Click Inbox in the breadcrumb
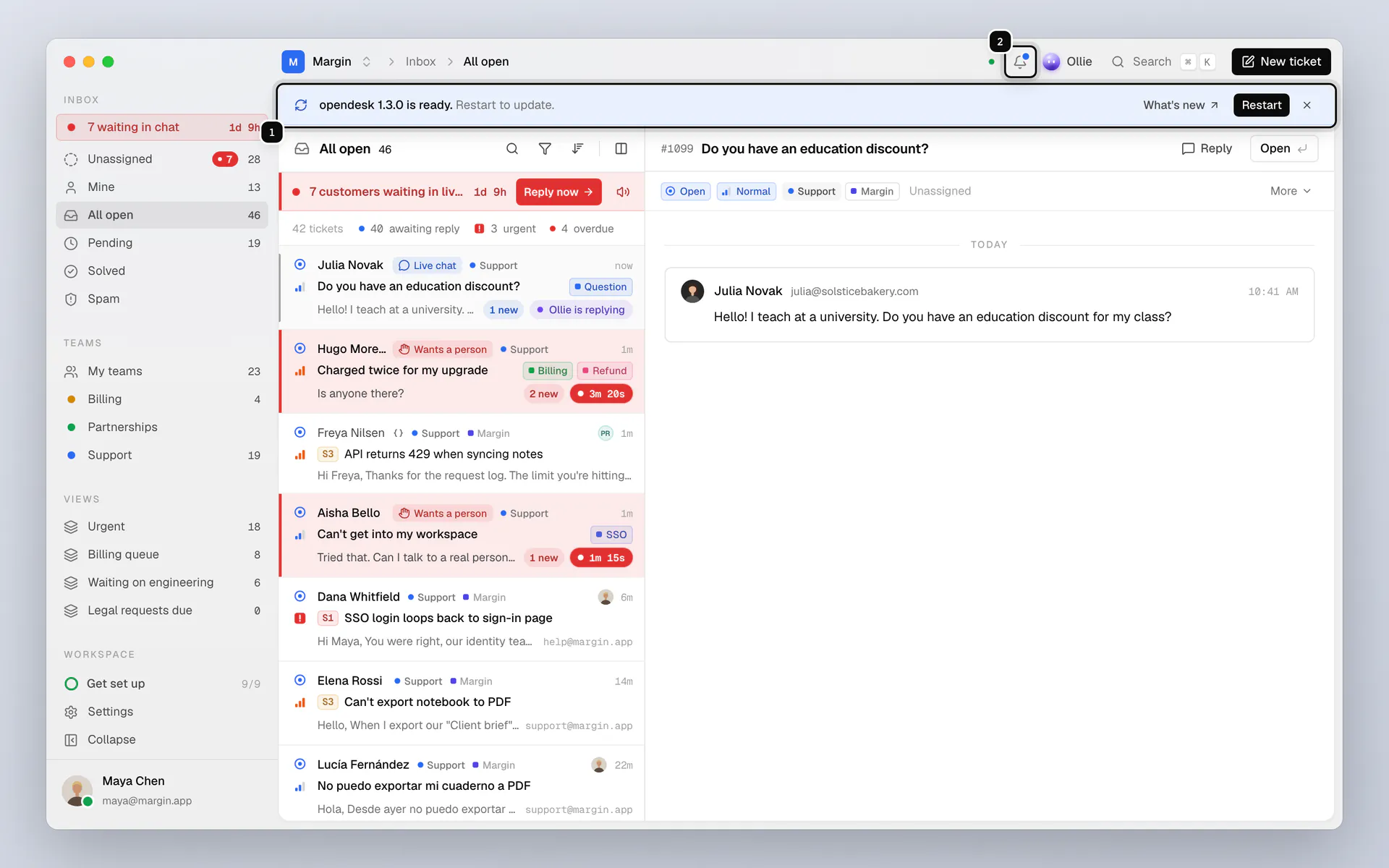Image resolution: width=1389 pixels, height=868 pixels. pyautogui.click(x=420, y=61)
